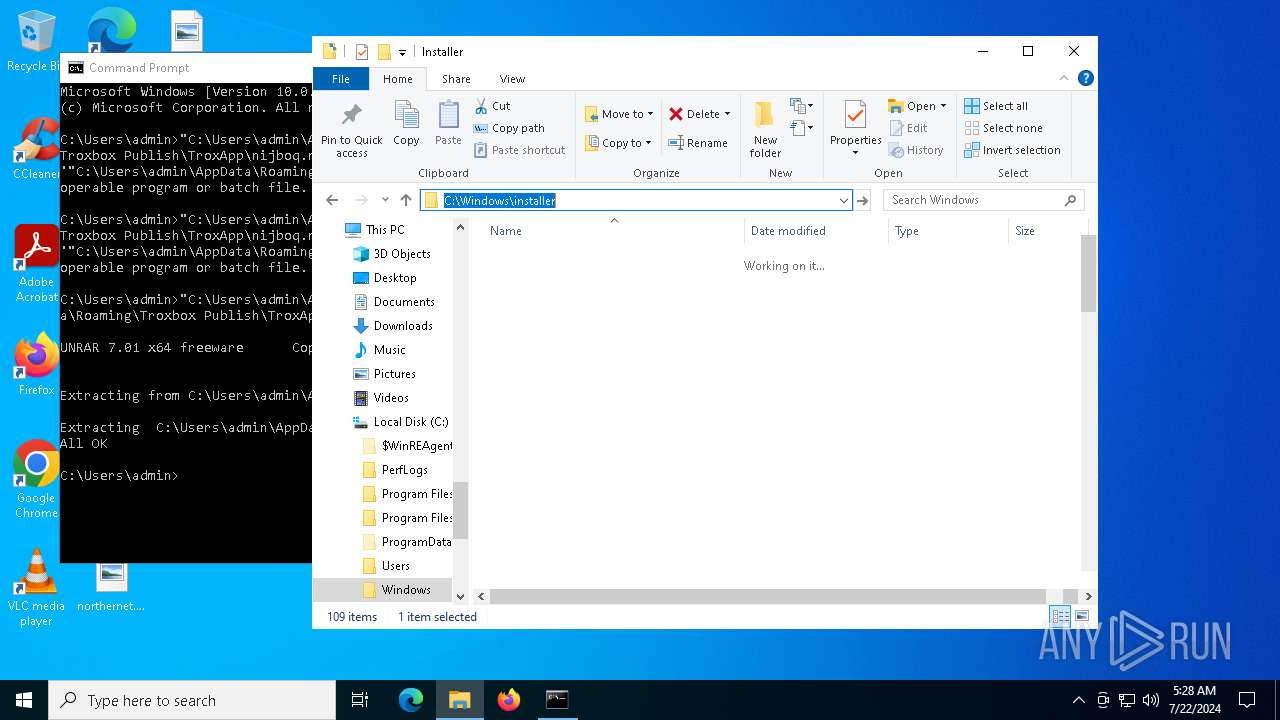
Task: Open Microsoft Edge from the taskbar
Action: tap(411, 700)
